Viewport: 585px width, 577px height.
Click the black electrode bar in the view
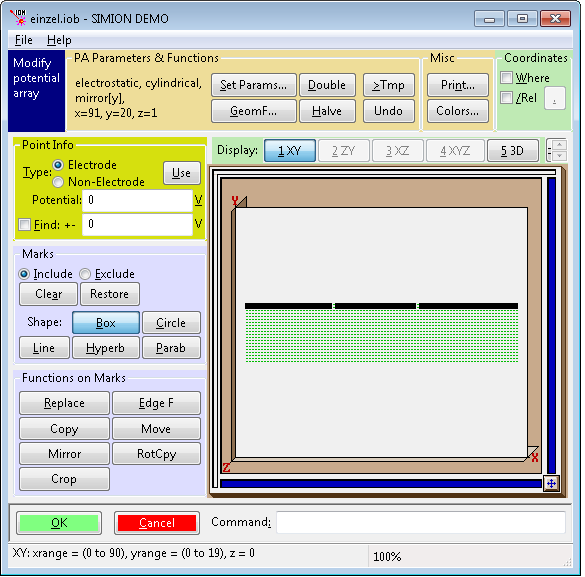point(381,306)
